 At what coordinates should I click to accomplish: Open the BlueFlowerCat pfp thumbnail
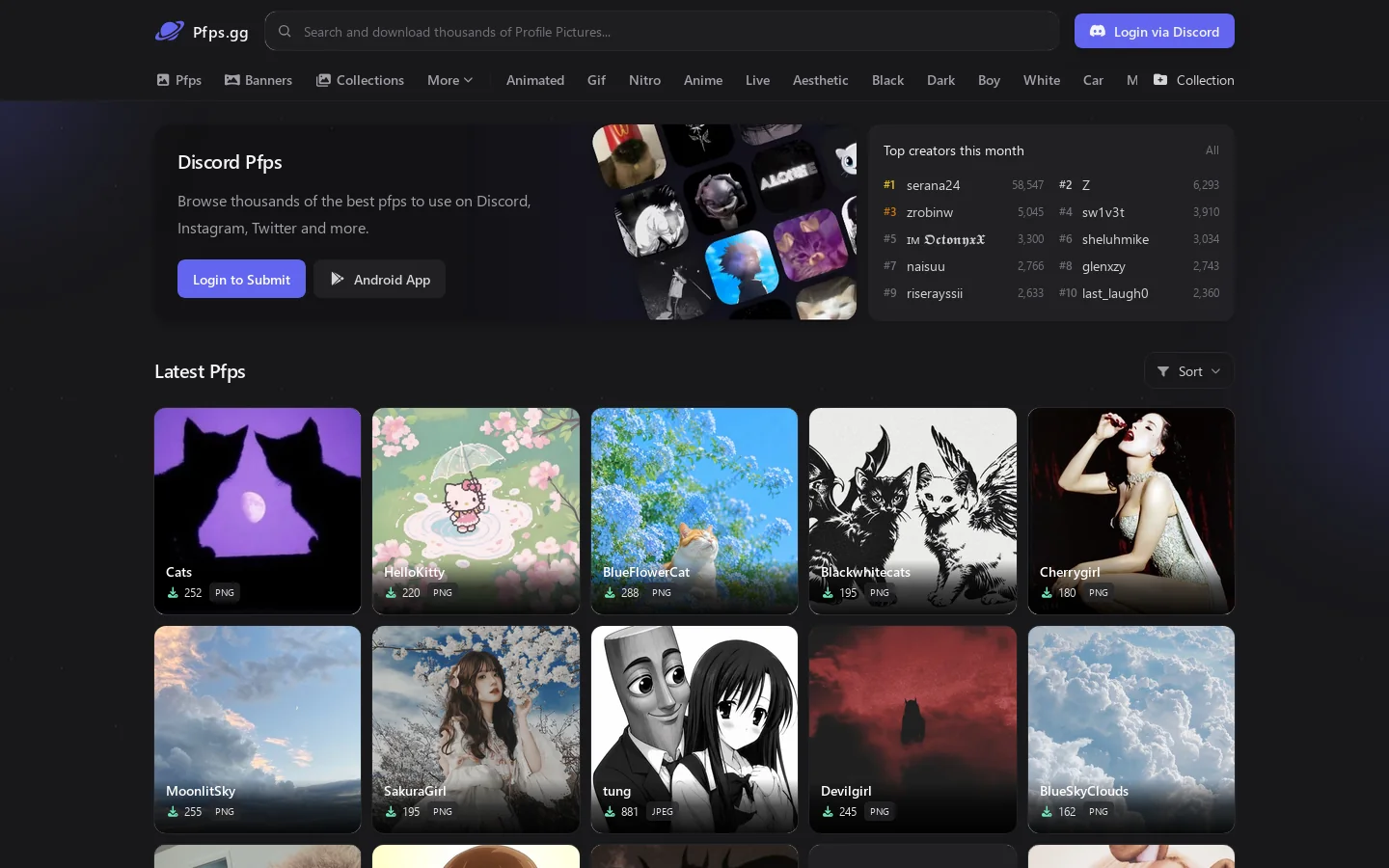pyautogui.click(x=694, y=511)
